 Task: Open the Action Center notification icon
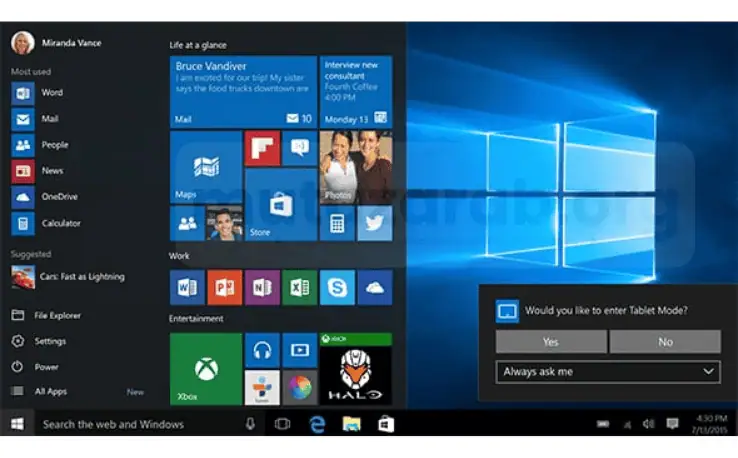673,424
